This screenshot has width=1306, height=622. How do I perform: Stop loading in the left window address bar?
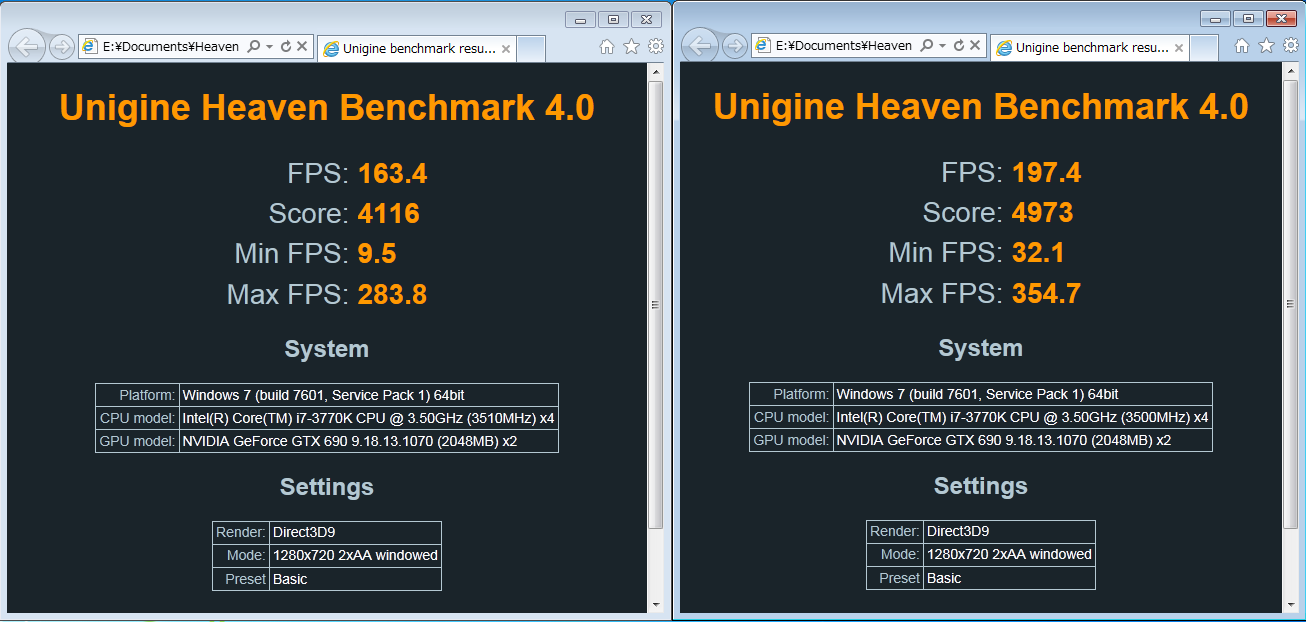tap(303, 46)
